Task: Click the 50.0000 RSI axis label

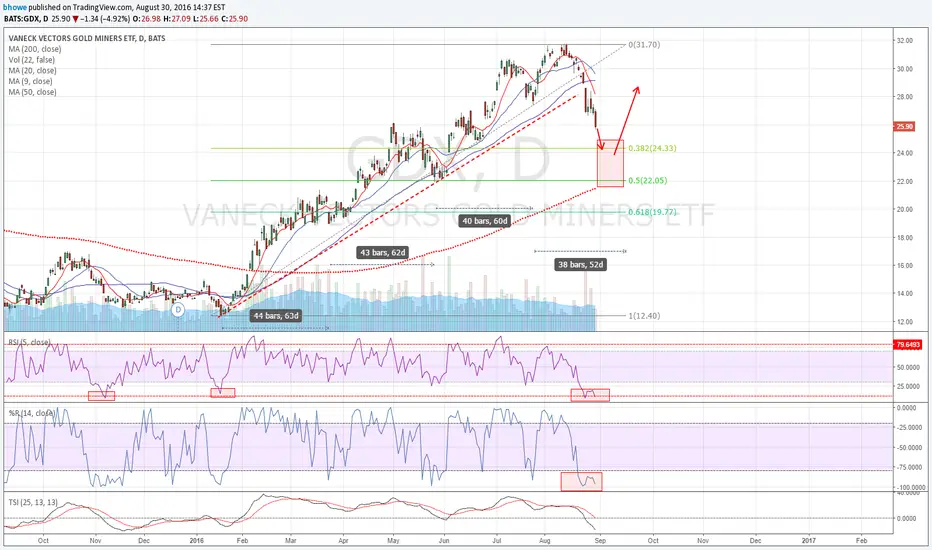Action: pos(908,368)
